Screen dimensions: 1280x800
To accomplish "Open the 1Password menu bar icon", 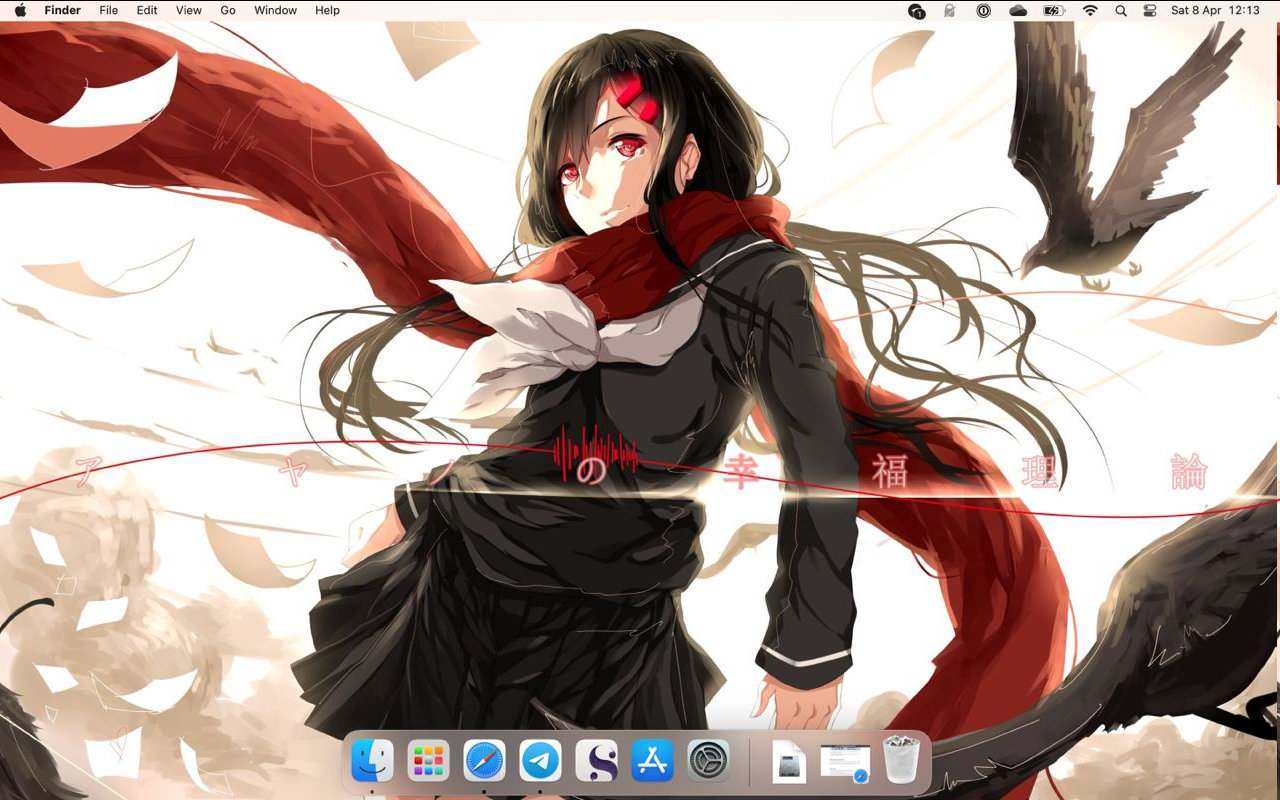I will click(x=984, y=10).
